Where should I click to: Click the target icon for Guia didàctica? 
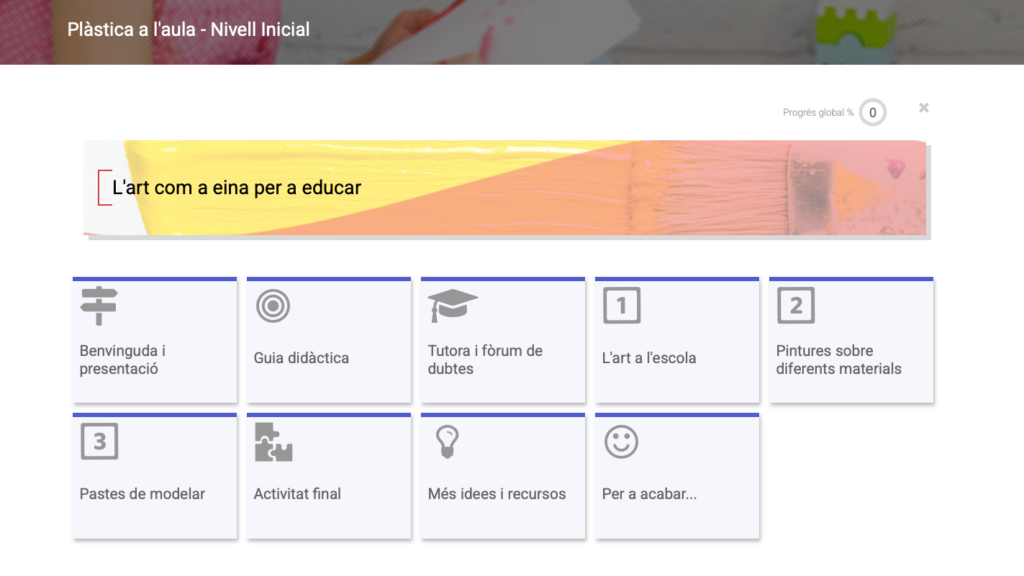pos(272,305)
